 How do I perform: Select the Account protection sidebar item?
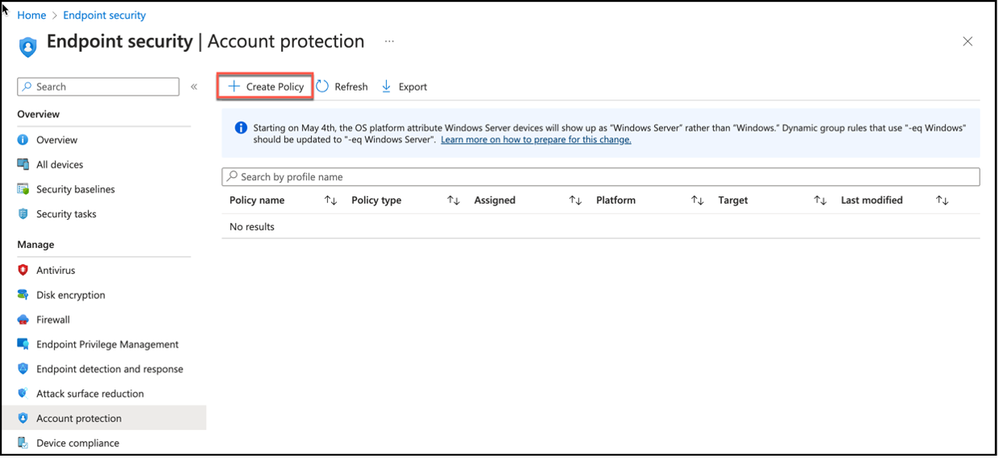(x=104, y=418)
